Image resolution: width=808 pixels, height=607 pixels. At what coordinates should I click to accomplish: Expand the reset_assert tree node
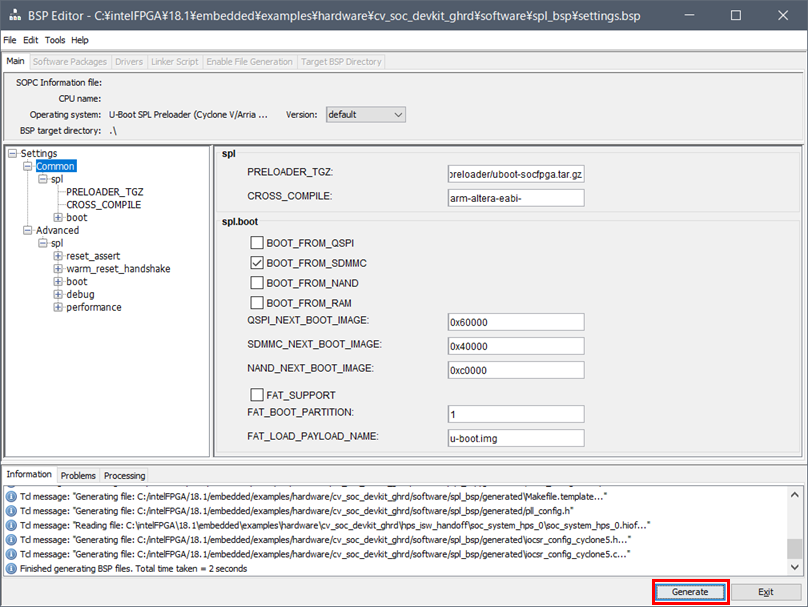(58, 256)
